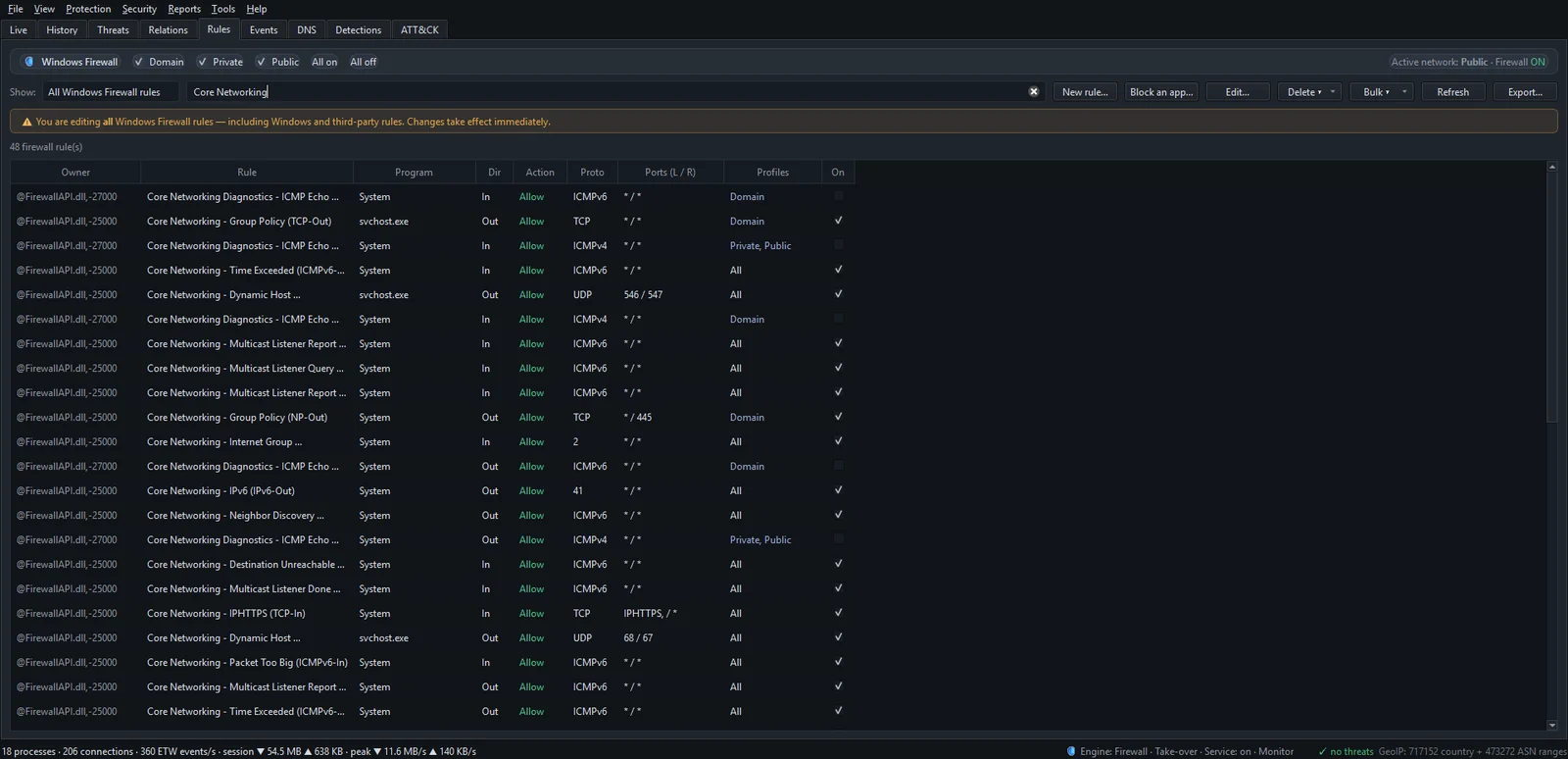The width and height of the screenshot is (1568, 759).
Task: Open the View menu
Action: click(44, 9)
